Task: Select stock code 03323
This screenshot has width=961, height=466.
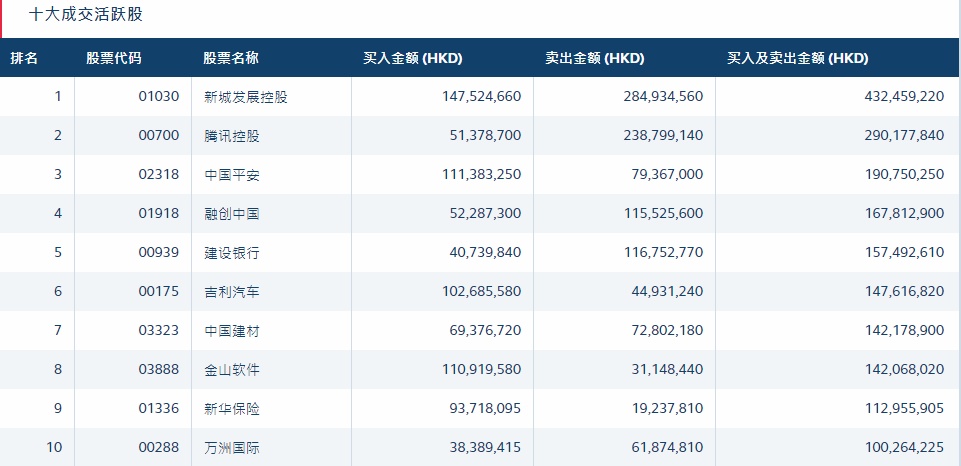Action: click(x=159, y=330)
